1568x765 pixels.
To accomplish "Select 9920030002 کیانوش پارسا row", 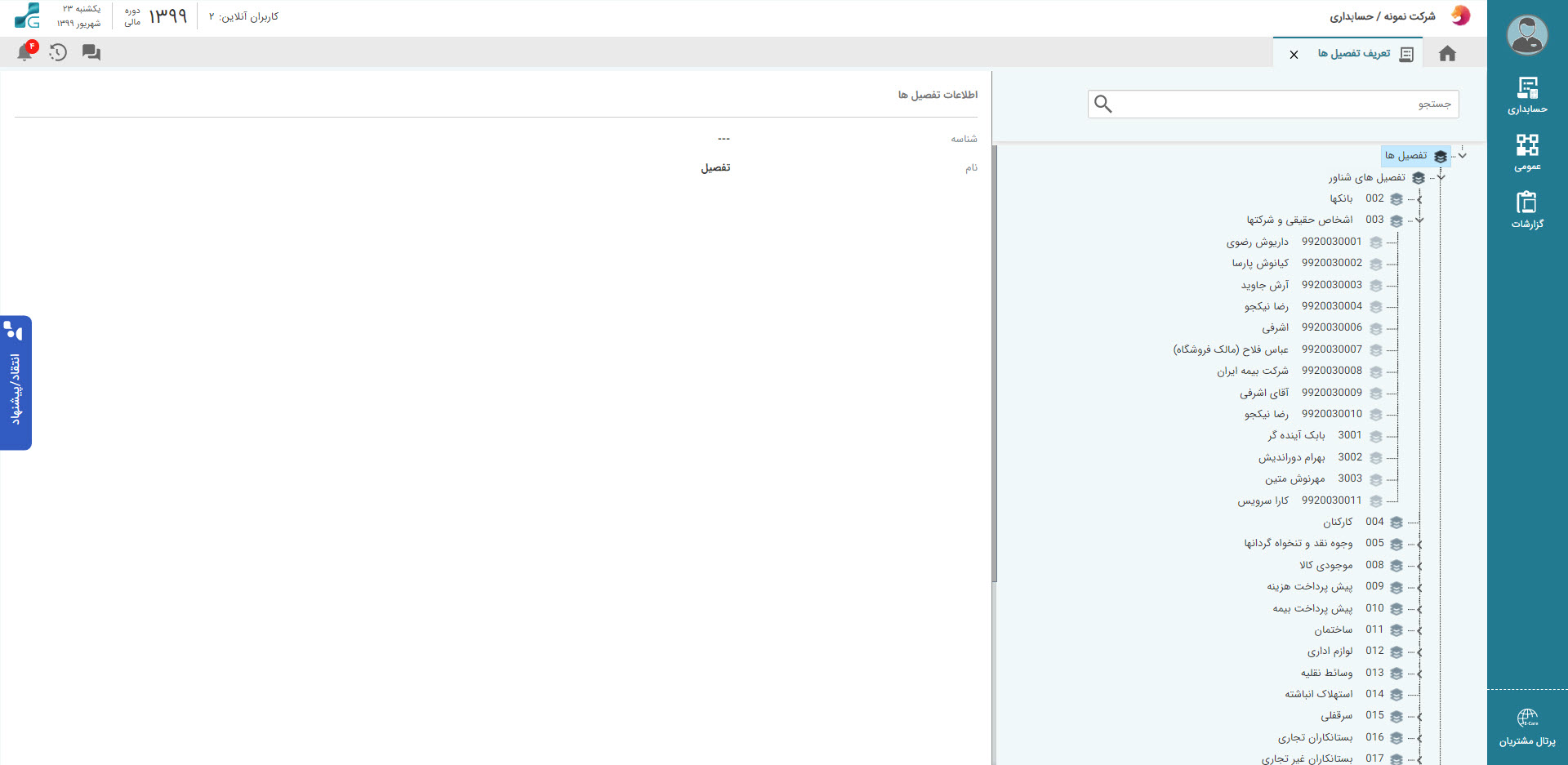I will tap(1307, 263).
